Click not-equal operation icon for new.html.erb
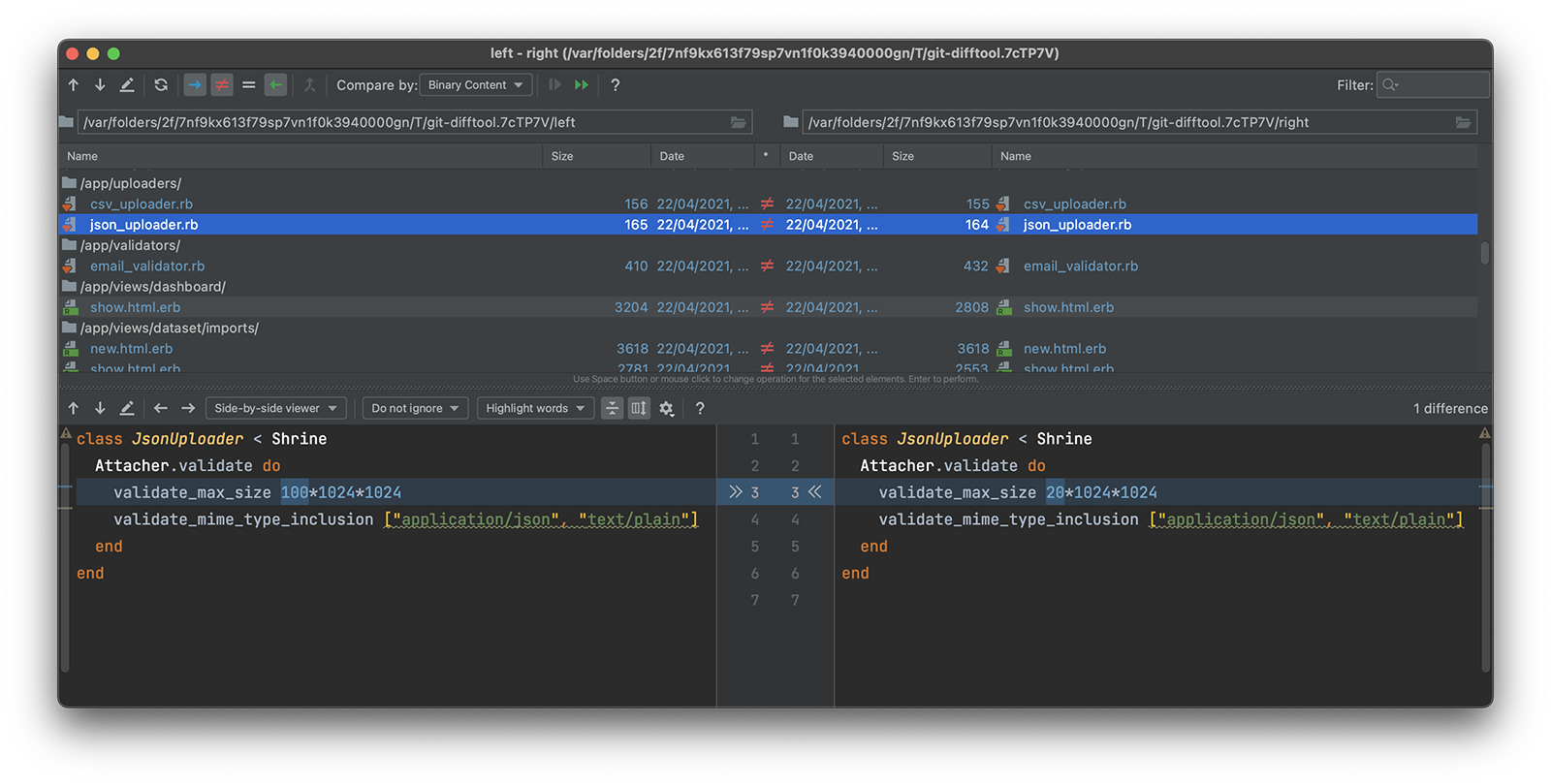The image size is (1551, 784). point(767,349)
